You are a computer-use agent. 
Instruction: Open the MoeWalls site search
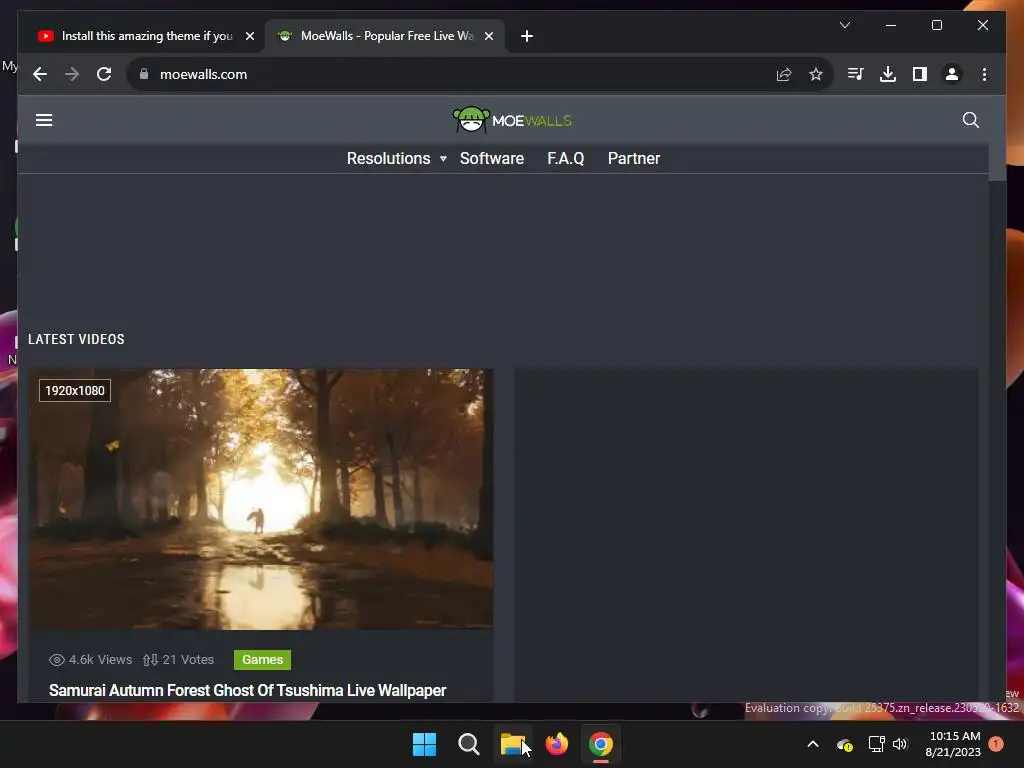tap(970, 120)
